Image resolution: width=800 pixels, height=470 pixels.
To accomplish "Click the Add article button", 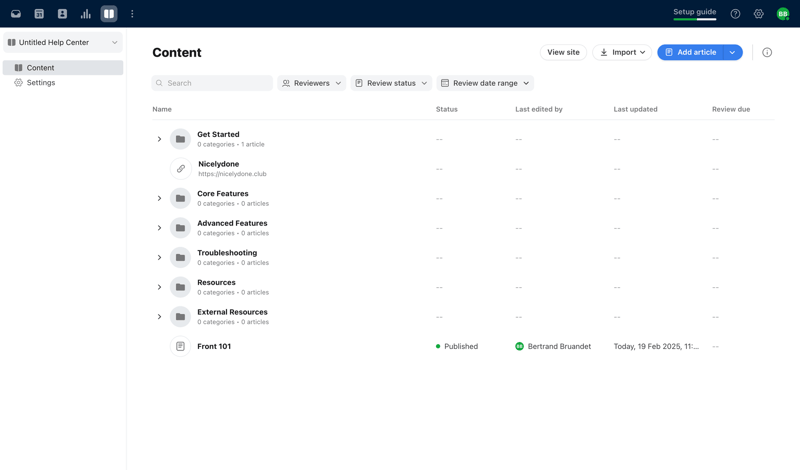I will pos(690,52).
